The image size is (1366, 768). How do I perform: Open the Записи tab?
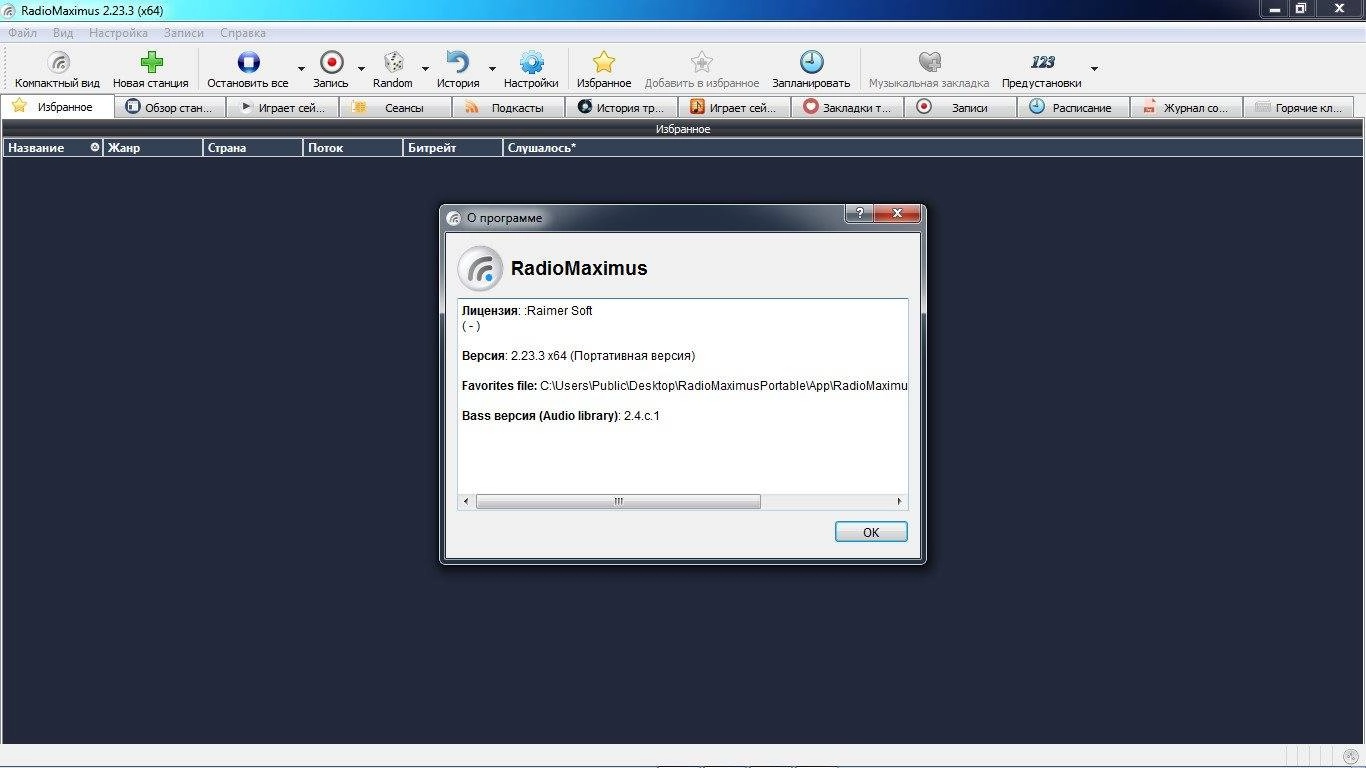pyautogui.click(x=961, y=107)
